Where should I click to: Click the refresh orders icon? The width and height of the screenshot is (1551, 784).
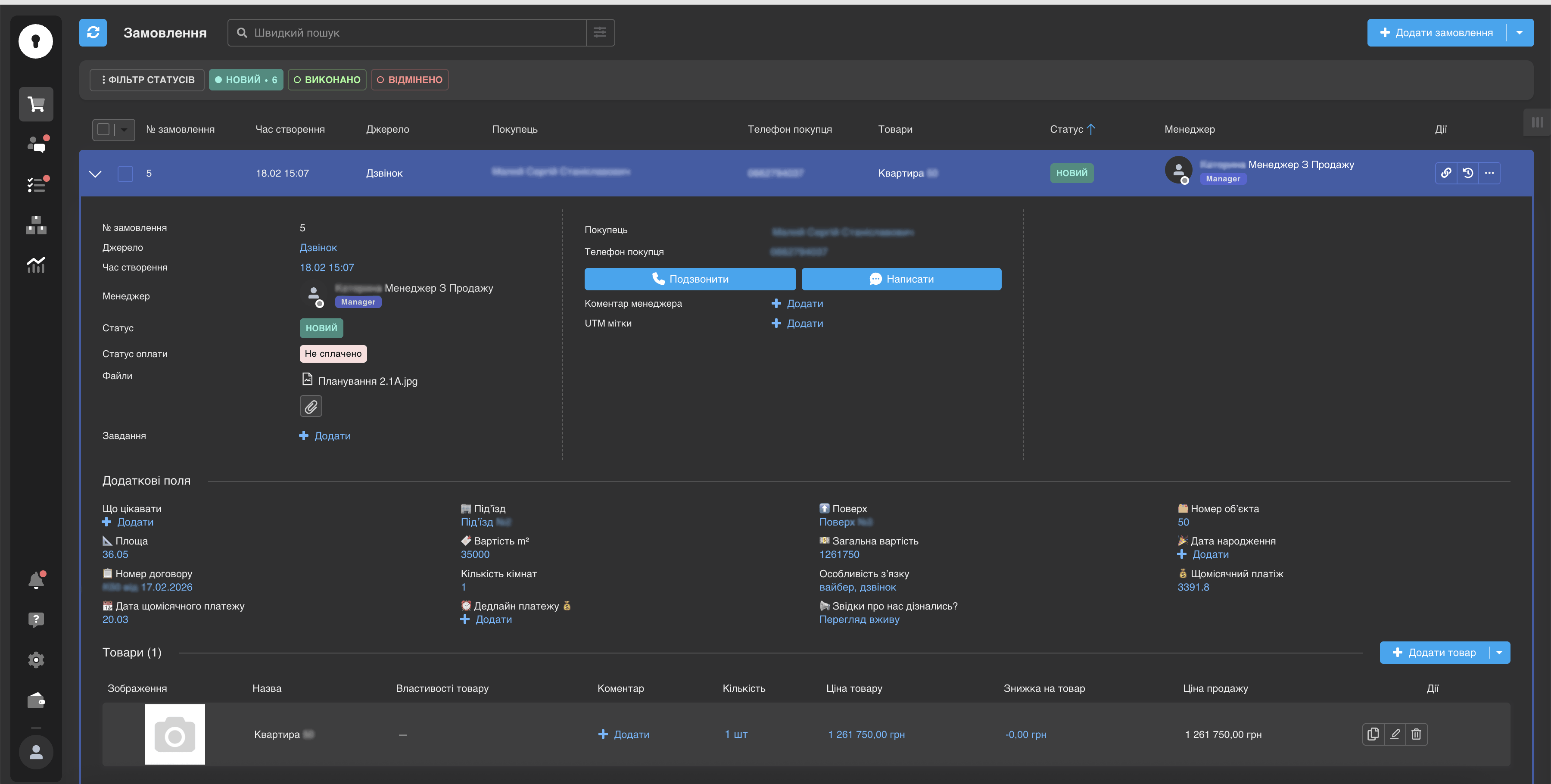93,32
